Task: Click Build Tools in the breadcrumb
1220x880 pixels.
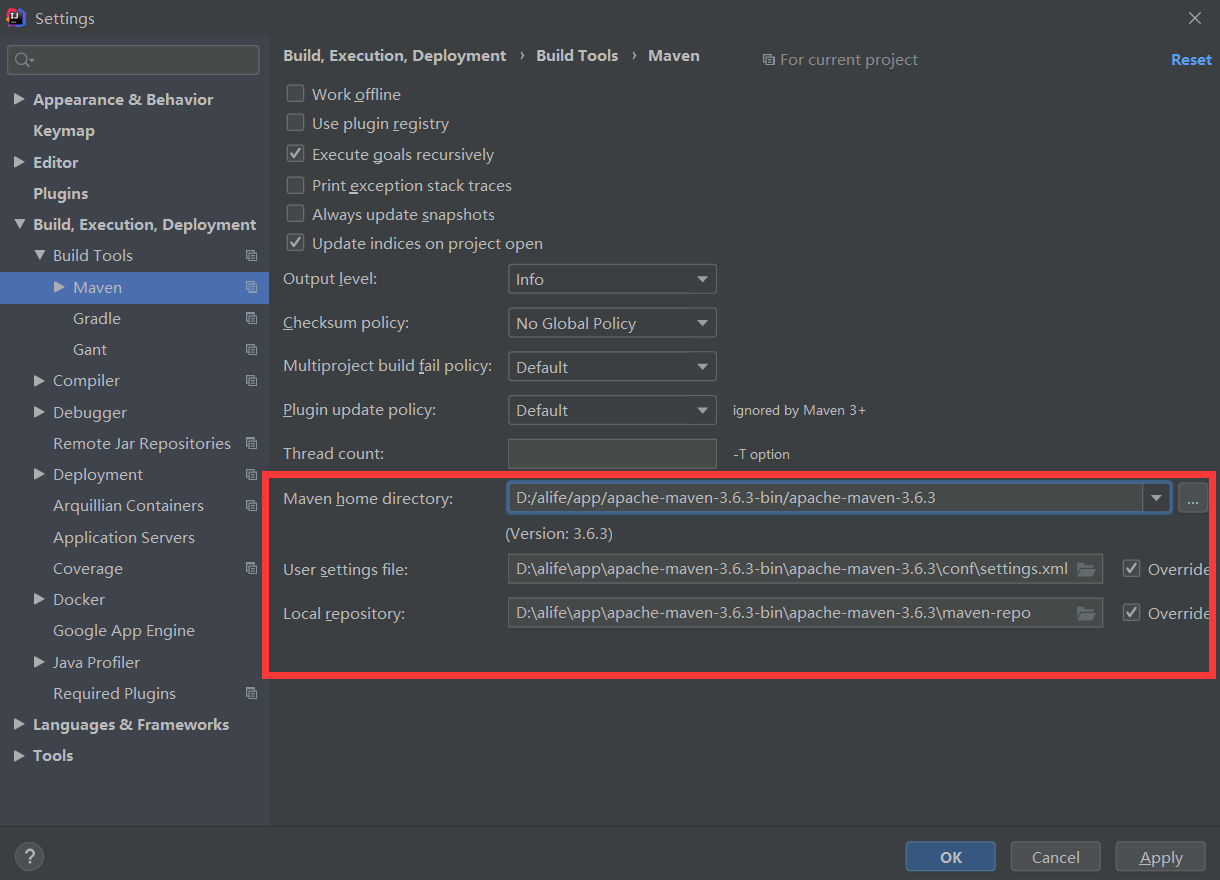Action: pyautogui.click(x=577, y=56)
